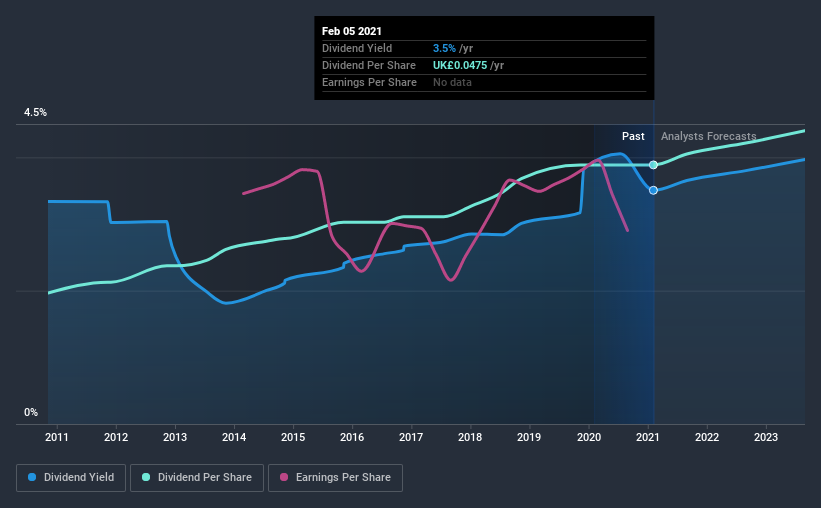Click the 'Analysts Forecasts' label
Image resolution: width=821 pixels, height=508 pixels.
click(708, 136)
